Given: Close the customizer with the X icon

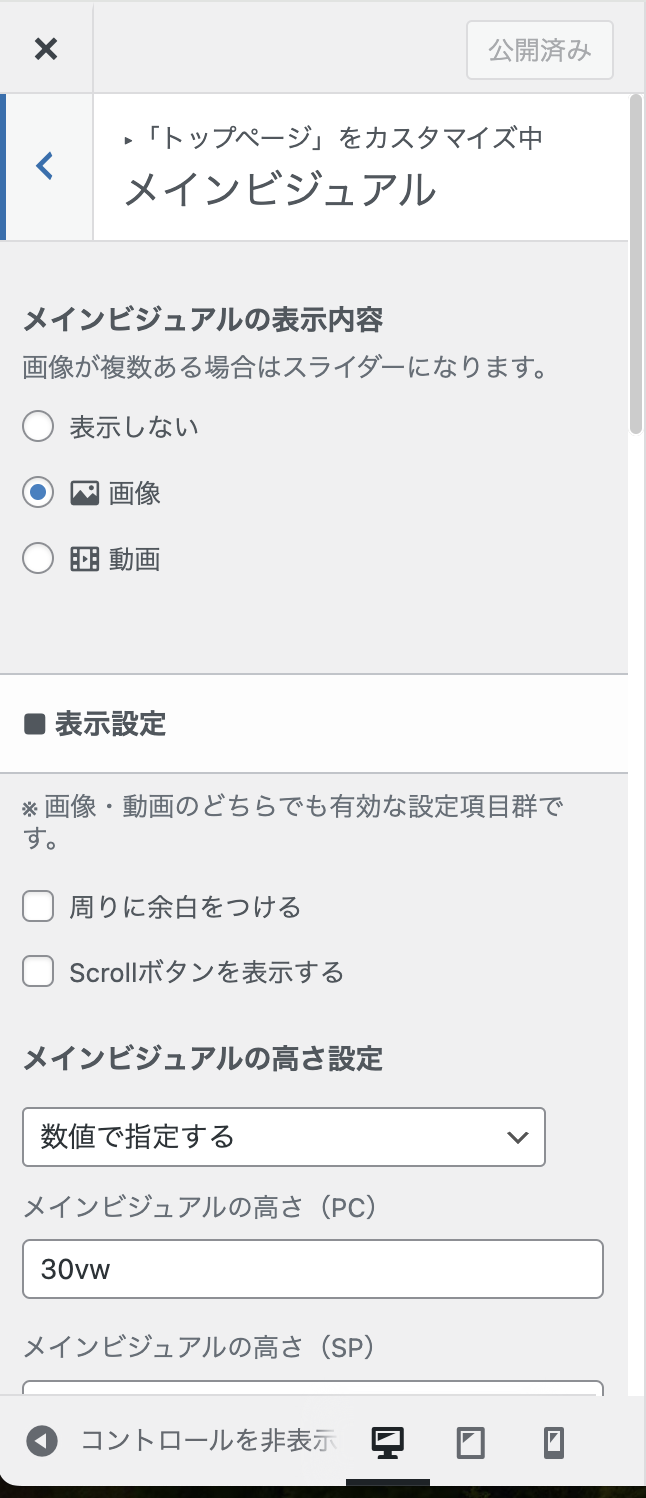Looking at the screenshot, I should point(46,48).
